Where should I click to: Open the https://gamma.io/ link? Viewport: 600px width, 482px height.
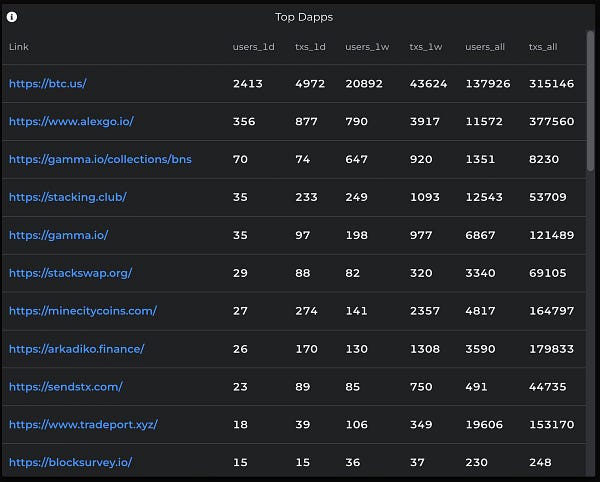tap(59, 235)
